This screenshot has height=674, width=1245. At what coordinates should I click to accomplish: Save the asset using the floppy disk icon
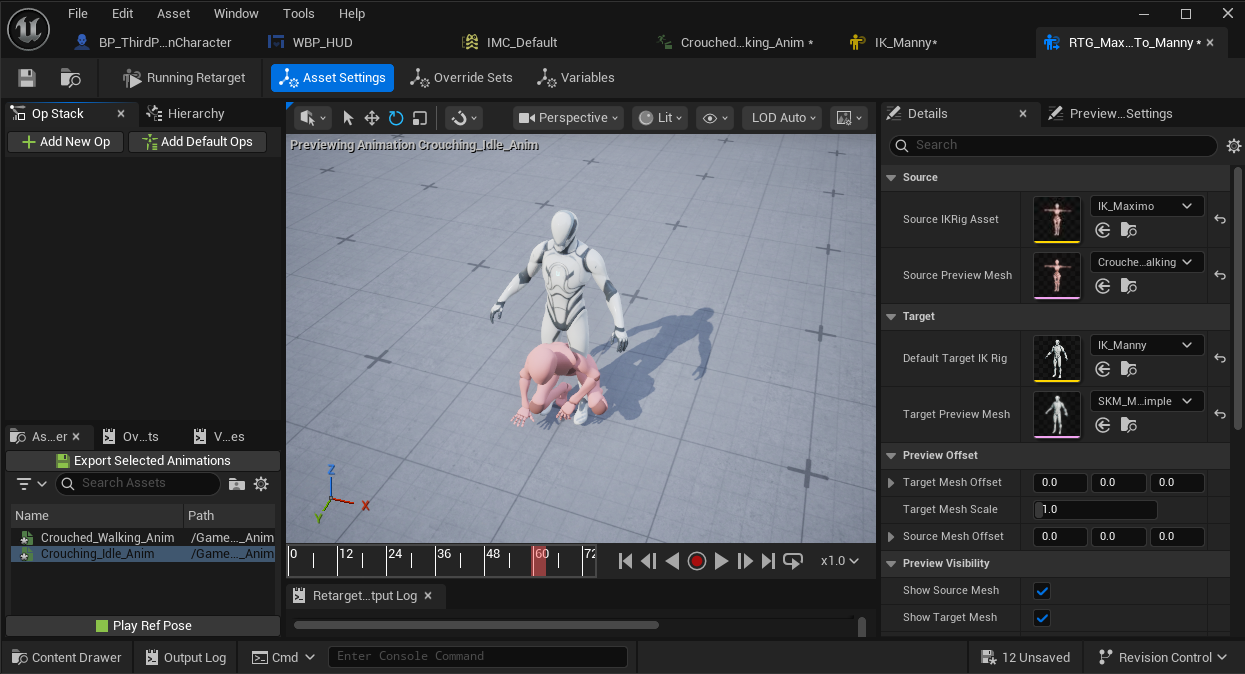[x=27, y=78]
